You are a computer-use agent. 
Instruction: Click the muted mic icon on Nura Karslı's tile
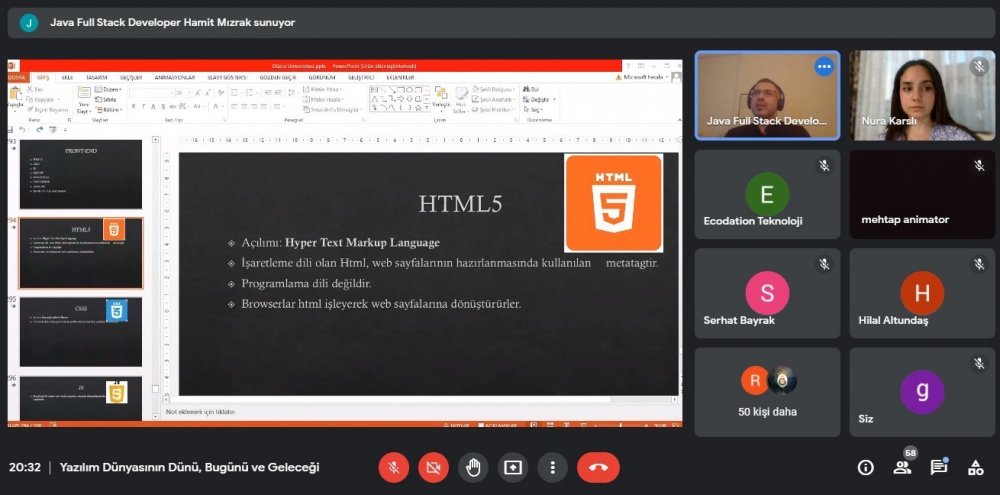[979, 67]
